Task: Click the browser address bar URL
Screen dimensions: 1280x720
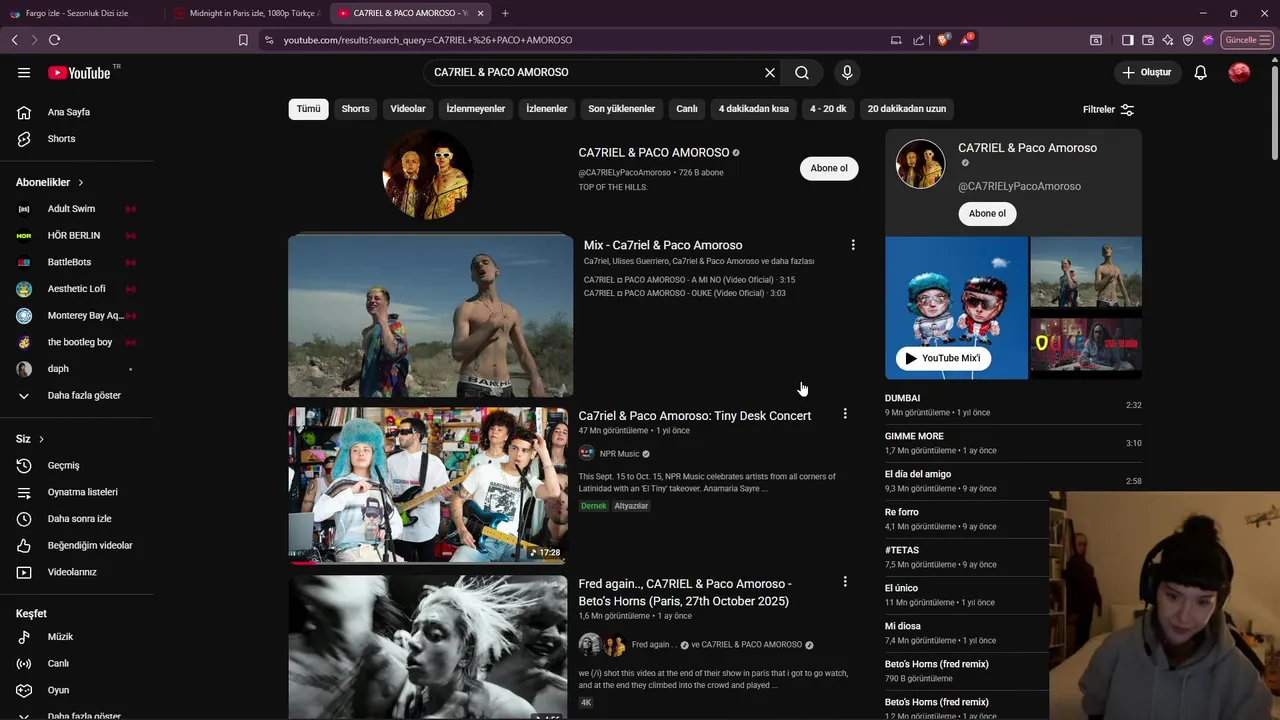Action: [428, 40]
